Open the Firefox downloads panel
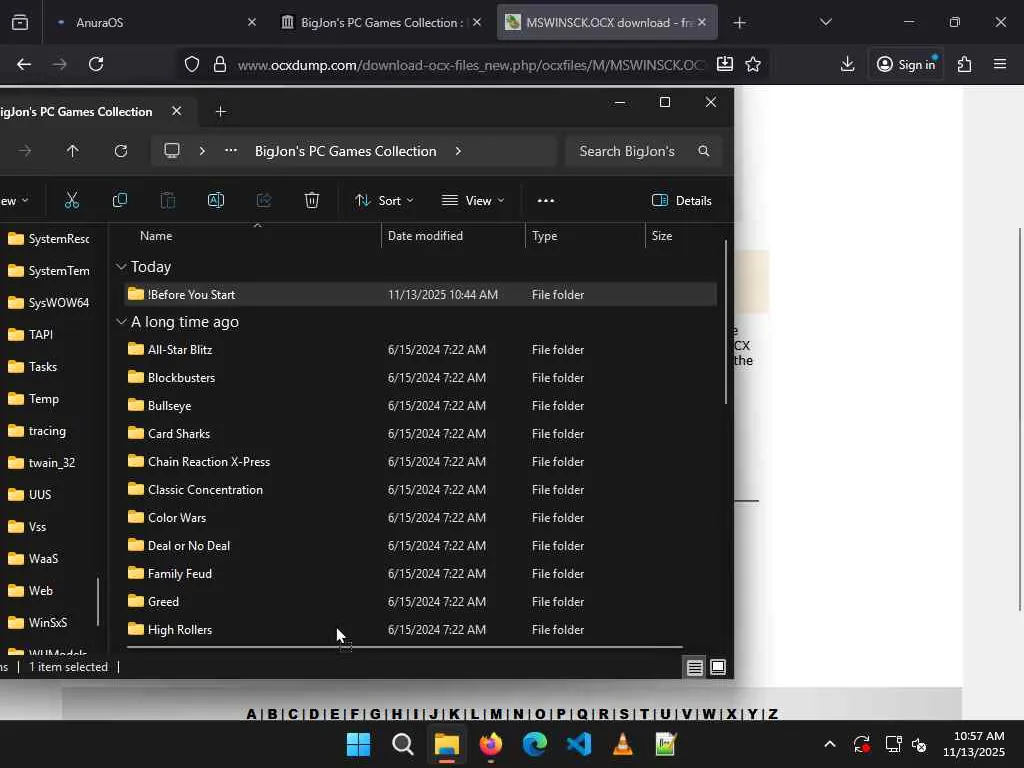This screenshot has width=1024, height=768. pyautogui.click(x=847, y=64)
